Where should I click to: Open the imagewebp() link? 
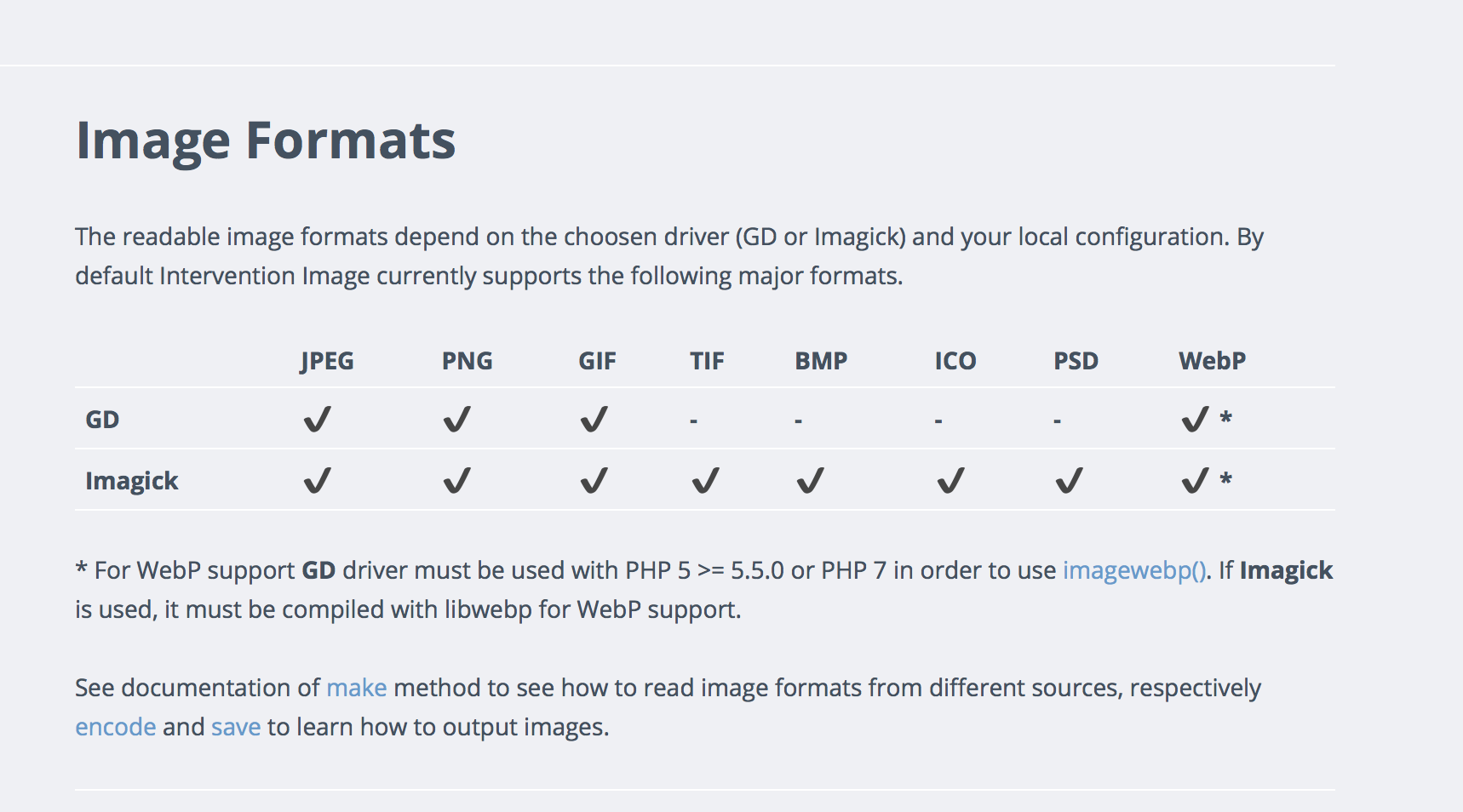click(x=1133, y=570)
